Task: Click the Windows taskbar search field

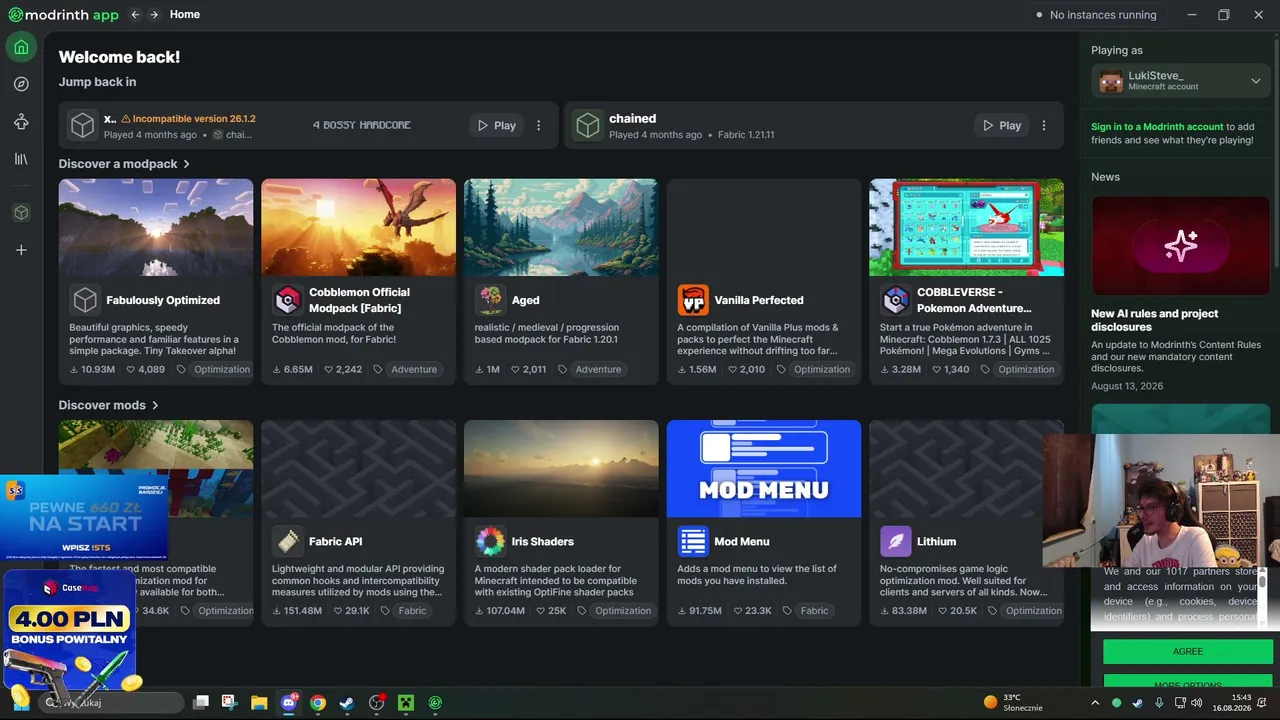Action: [112, 703]
